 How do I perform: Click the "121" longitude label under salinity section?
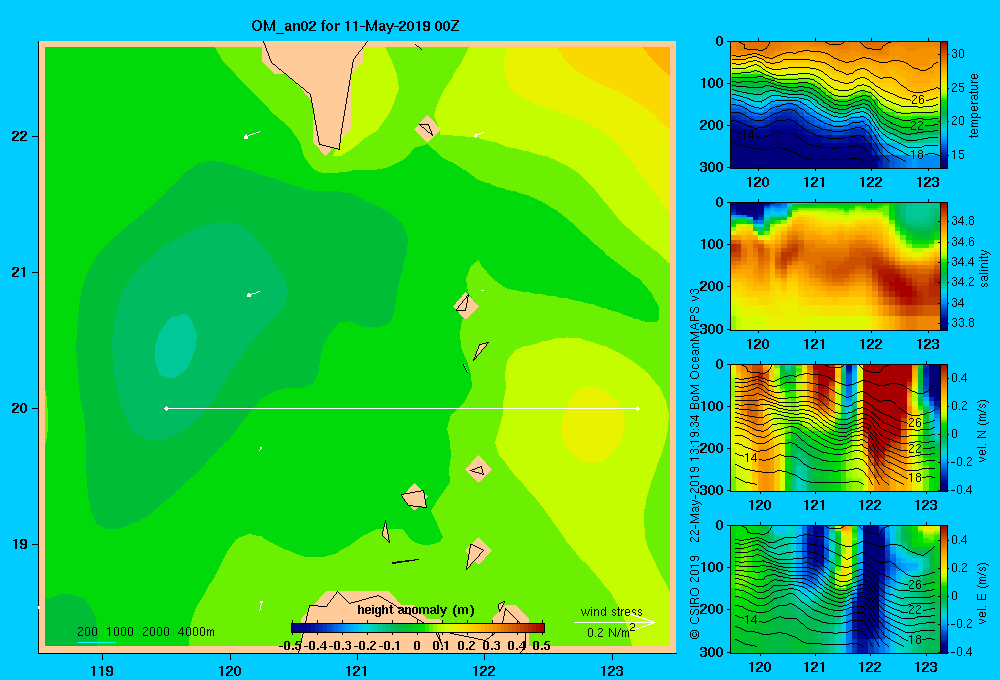pos(814,344)
